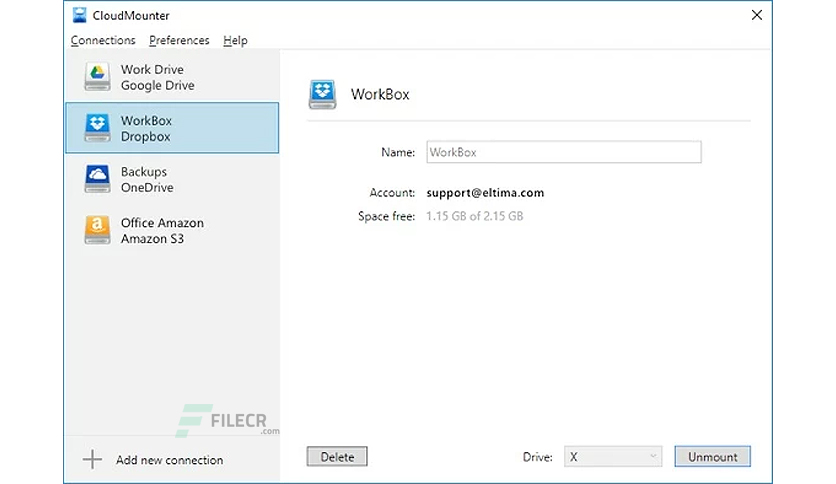Unmount the WorkBox drive
This screenshot has height=484, width=836.
(712, 457)
